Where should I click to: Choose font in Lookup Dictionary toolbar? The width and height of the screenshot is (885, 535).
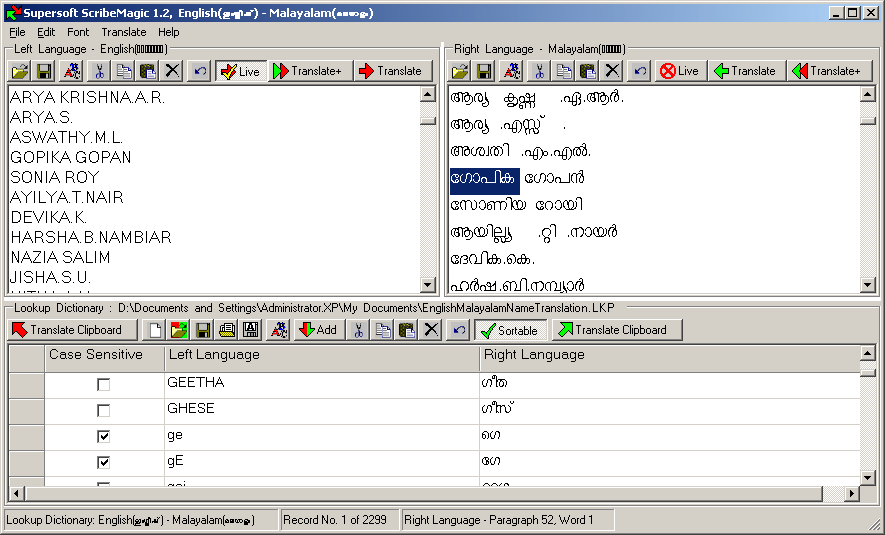[x=279, y=330]
